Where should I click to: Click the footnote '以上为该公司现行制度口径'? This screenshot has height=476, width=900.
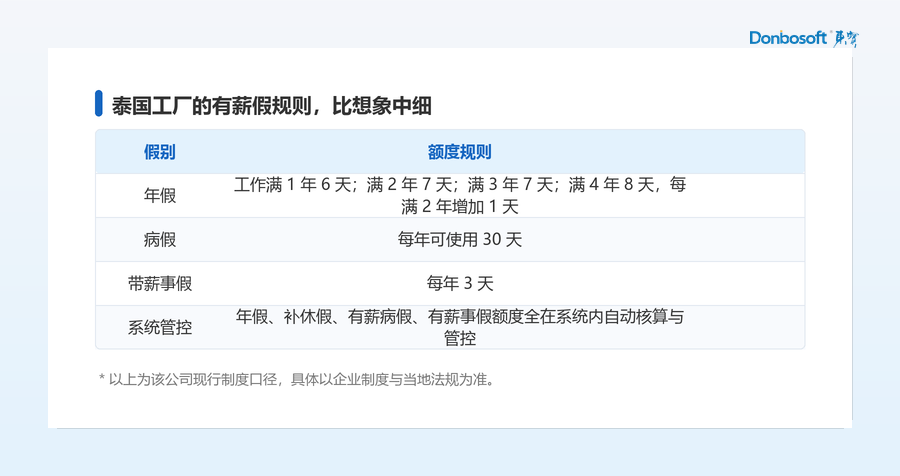pyautogui.click(x=193, y=380)
